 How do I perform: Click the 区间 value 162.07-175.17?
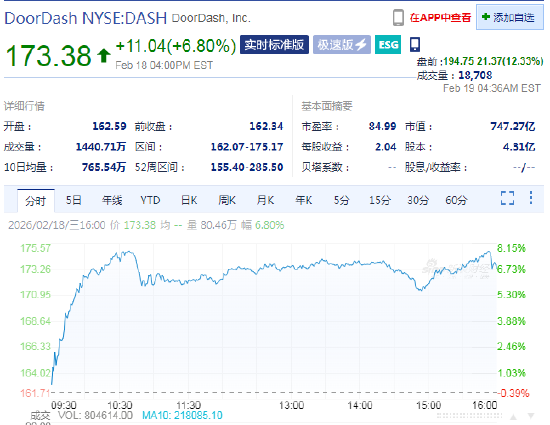click(247, 147)
